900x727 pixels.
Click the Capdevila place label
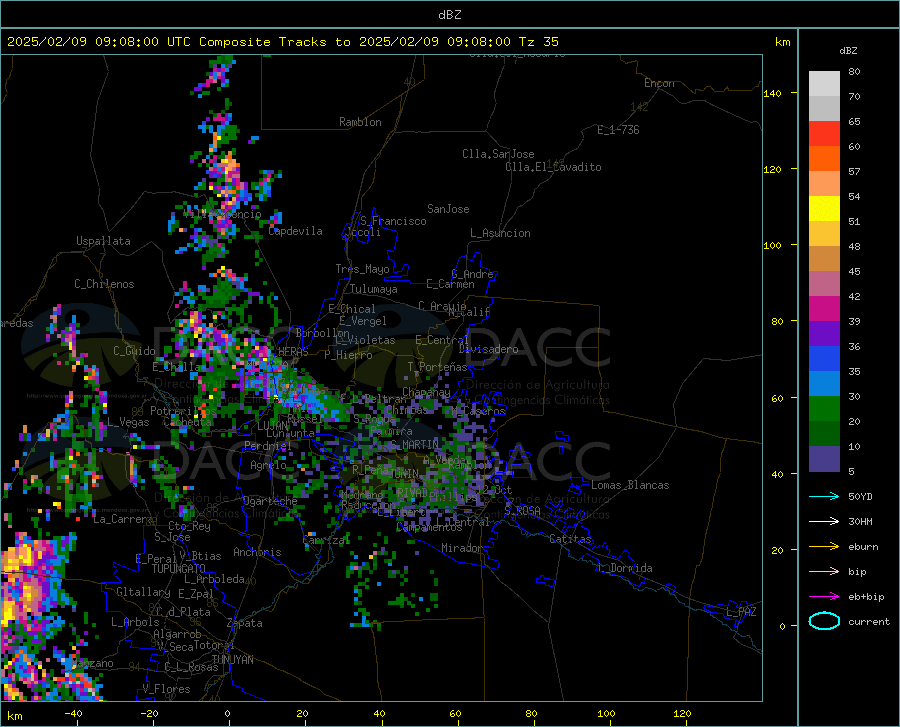click(x=295, y=231)
